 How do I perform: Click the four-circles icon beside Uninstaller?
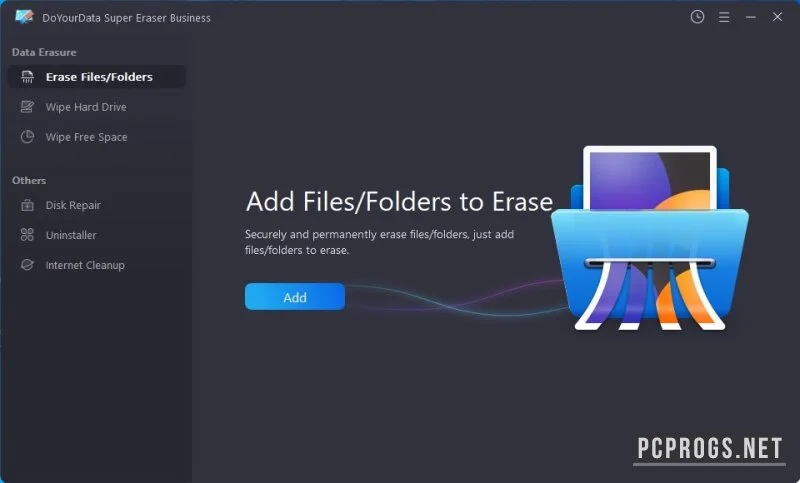point(27,235)
